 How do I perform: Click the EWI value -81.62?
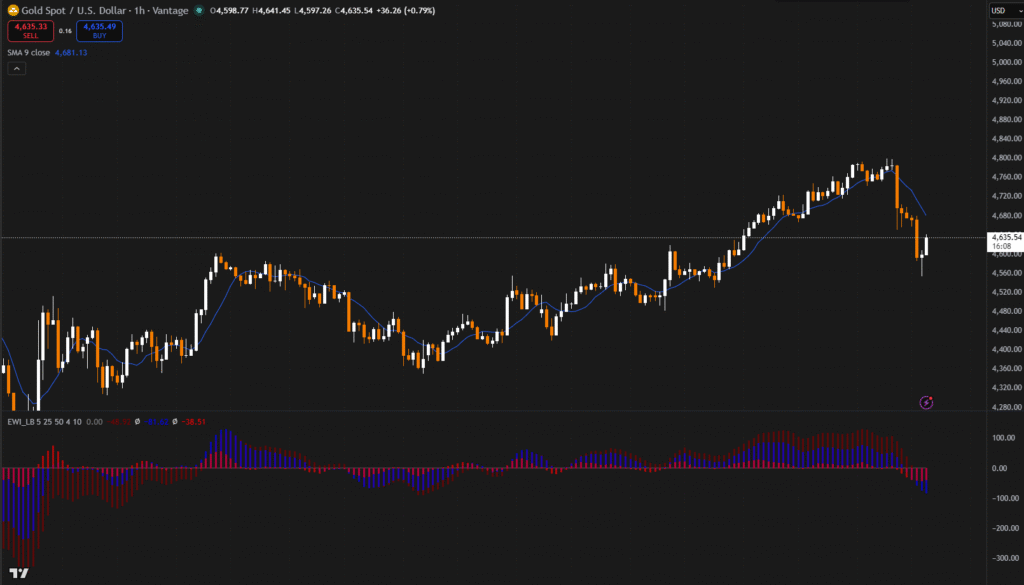pyautogui.click(x=157, y=422)
